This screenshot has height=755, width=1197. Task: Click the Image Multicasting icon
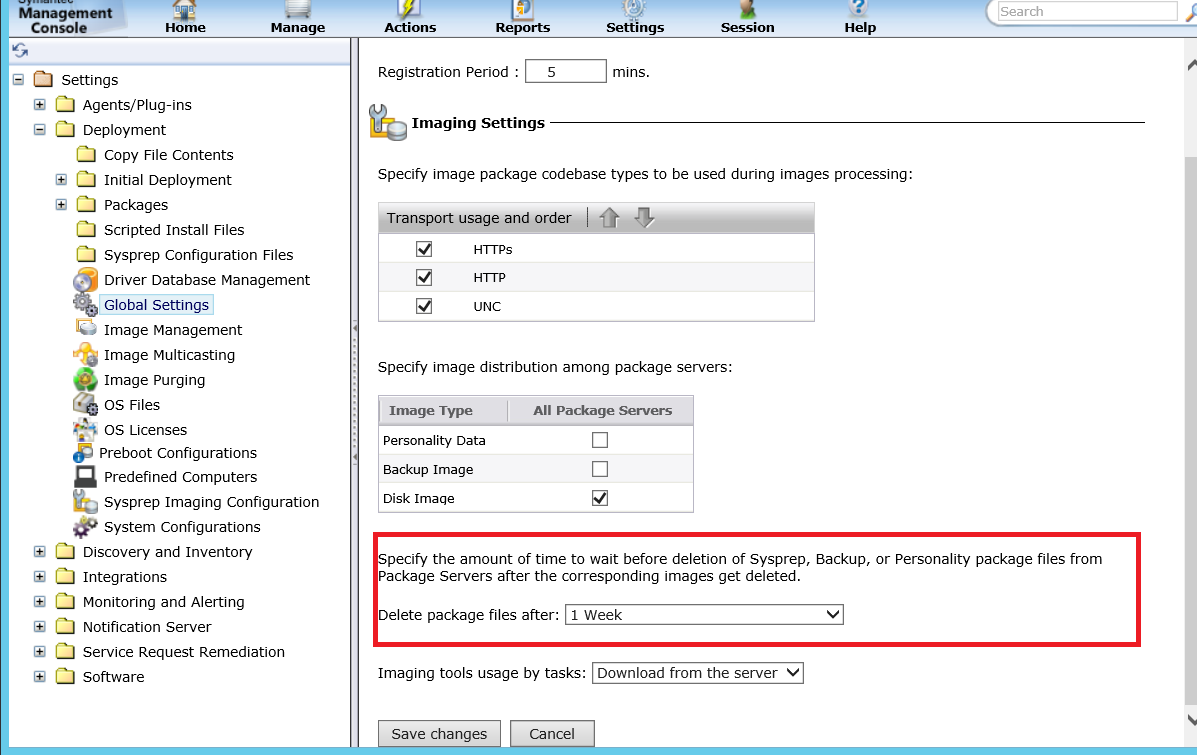click(85, 355)
